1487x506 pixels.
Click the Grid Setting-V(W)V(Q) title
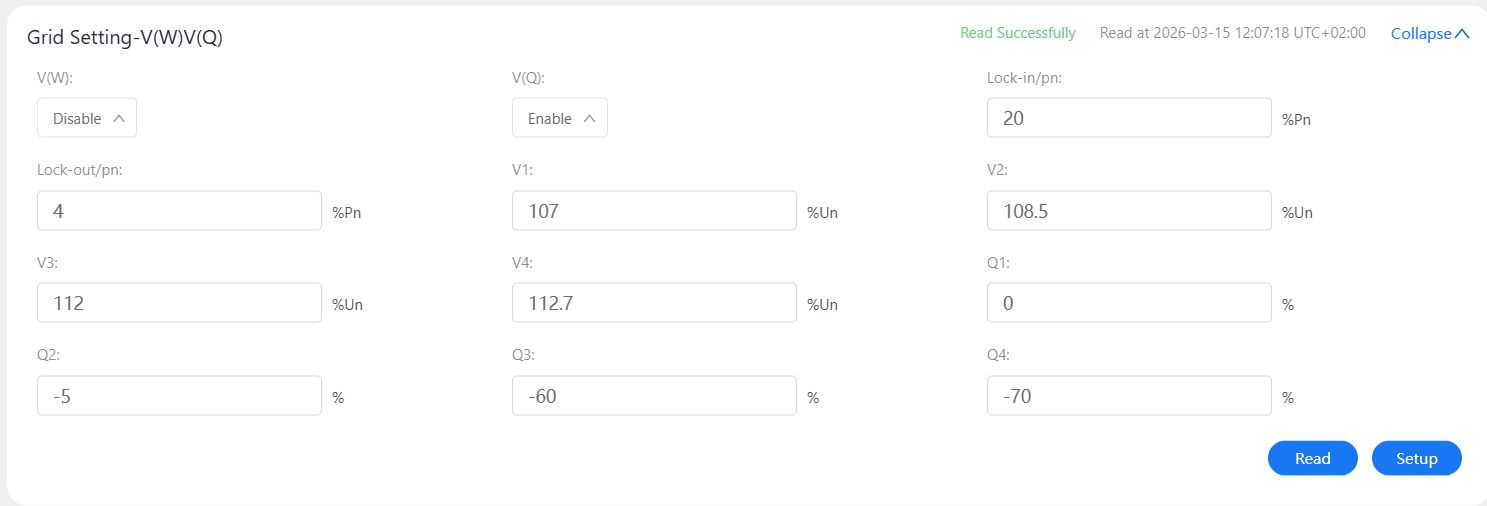click(125, 38)
